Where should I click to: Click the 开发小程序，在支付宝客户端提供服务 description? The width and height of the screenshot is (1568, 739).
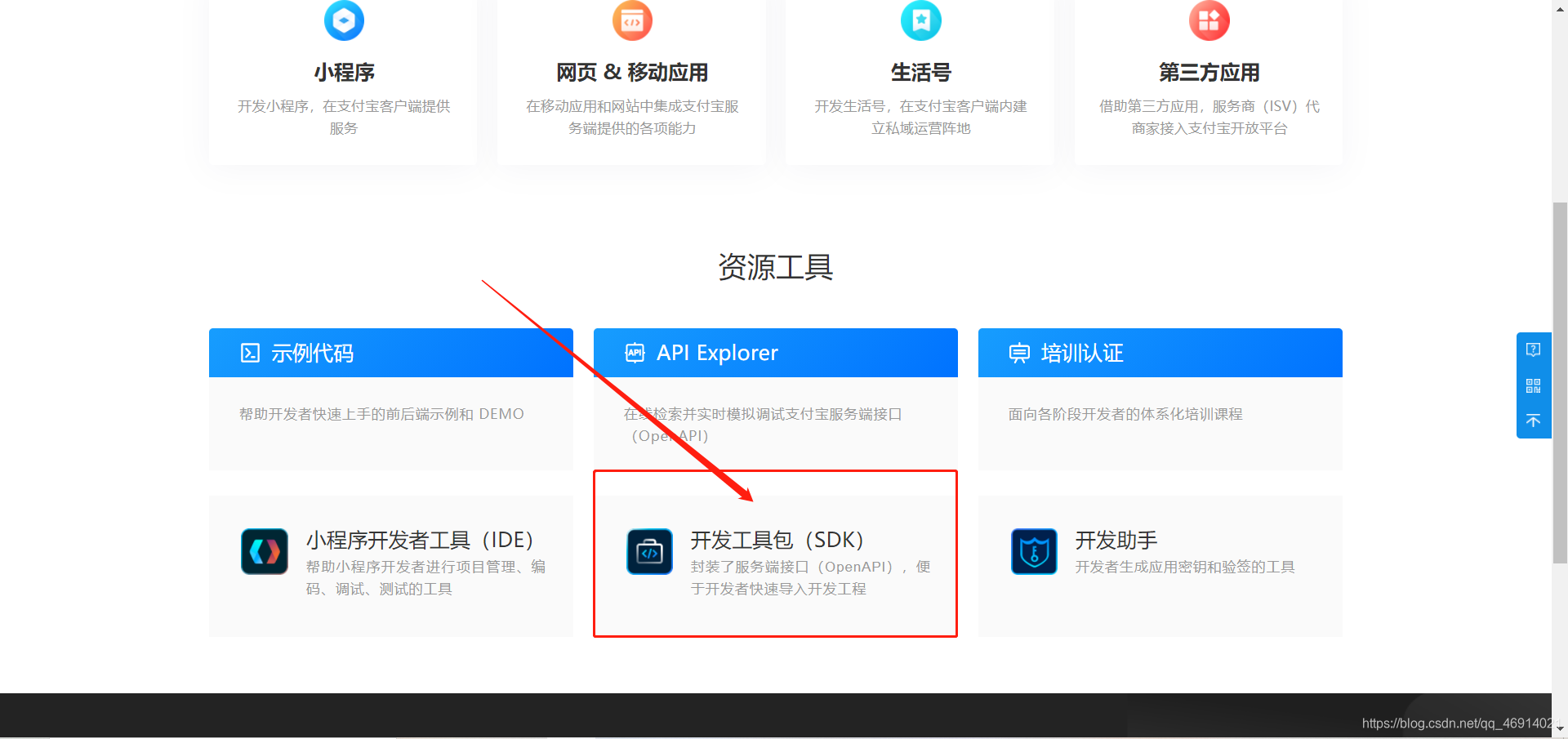click(344, 117)
